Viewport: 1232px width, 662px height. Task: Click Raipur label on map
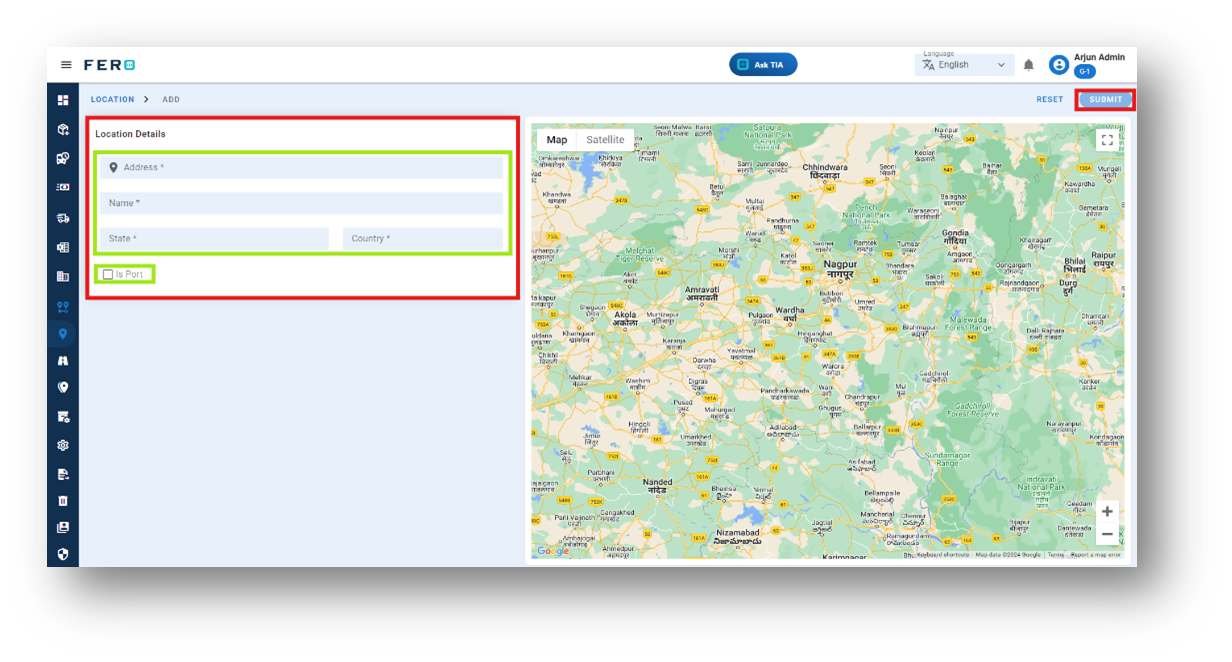tap(1105, 259)
